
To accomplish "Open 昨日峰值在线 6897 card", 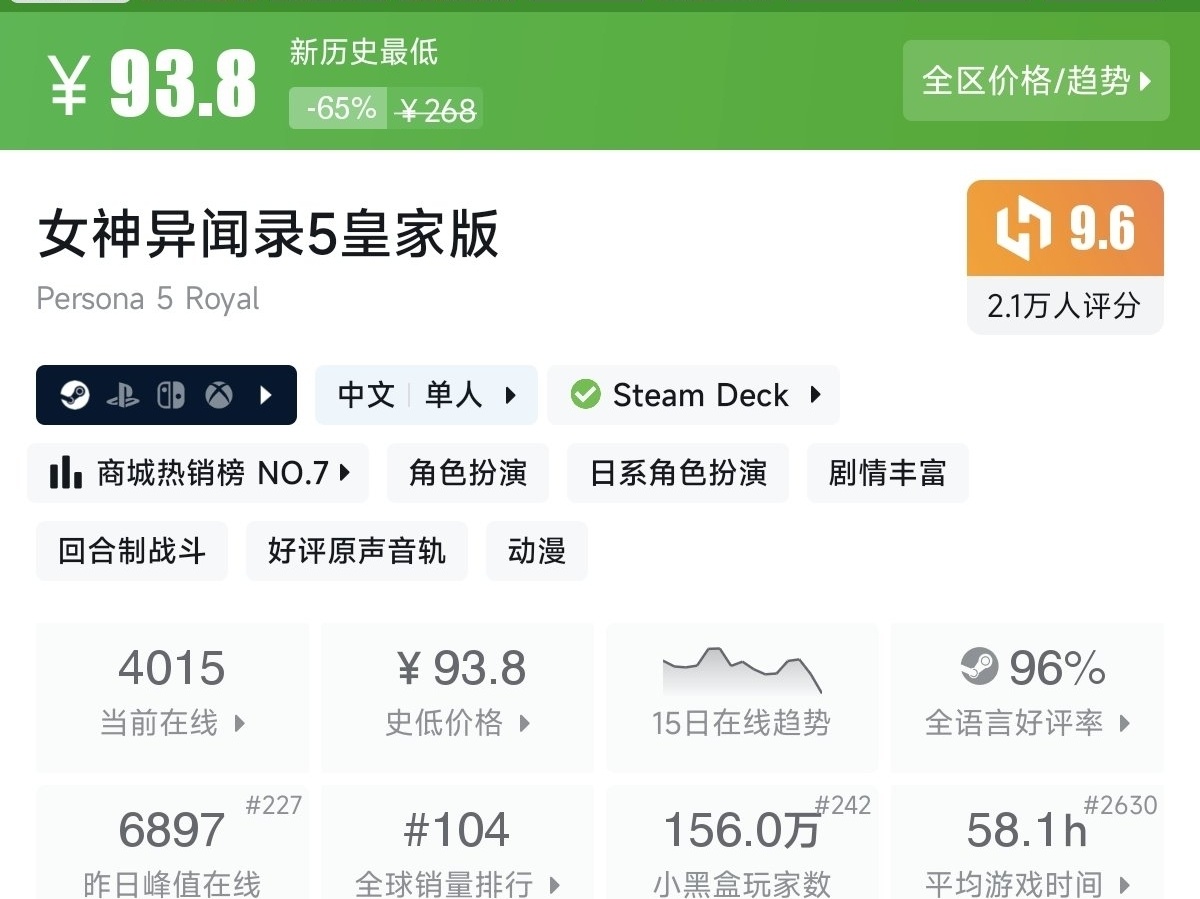I will [173, 842].
